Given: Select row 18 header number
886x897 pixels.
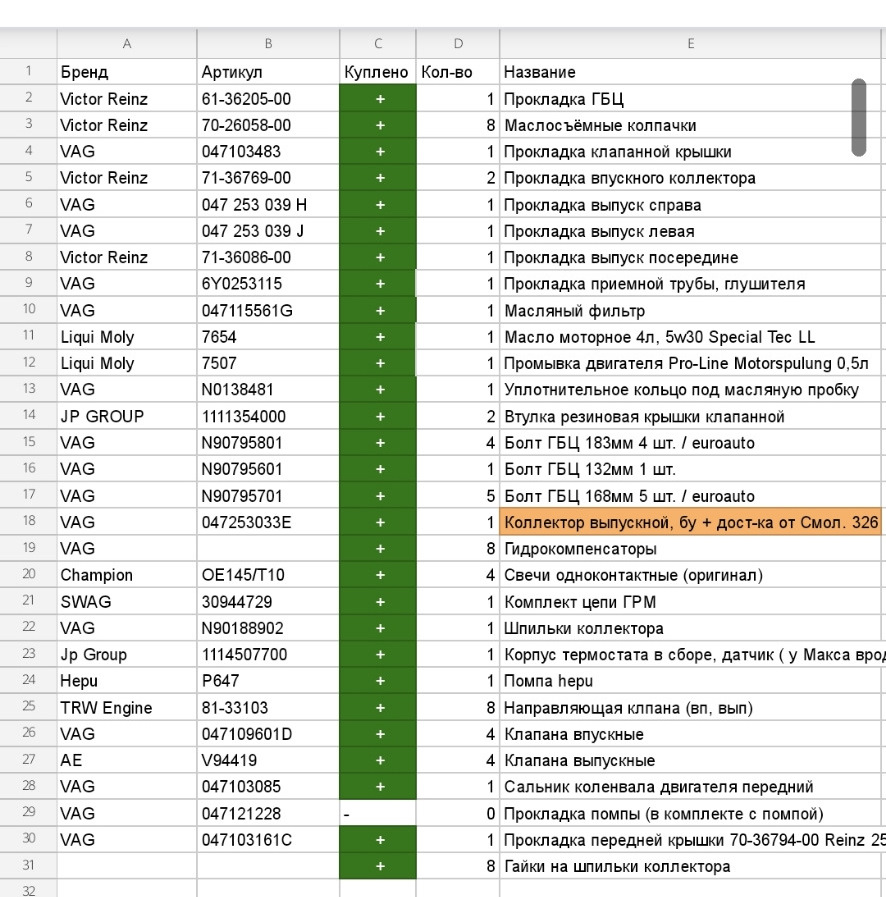Looking at the screenshot, I should point(29,521).
